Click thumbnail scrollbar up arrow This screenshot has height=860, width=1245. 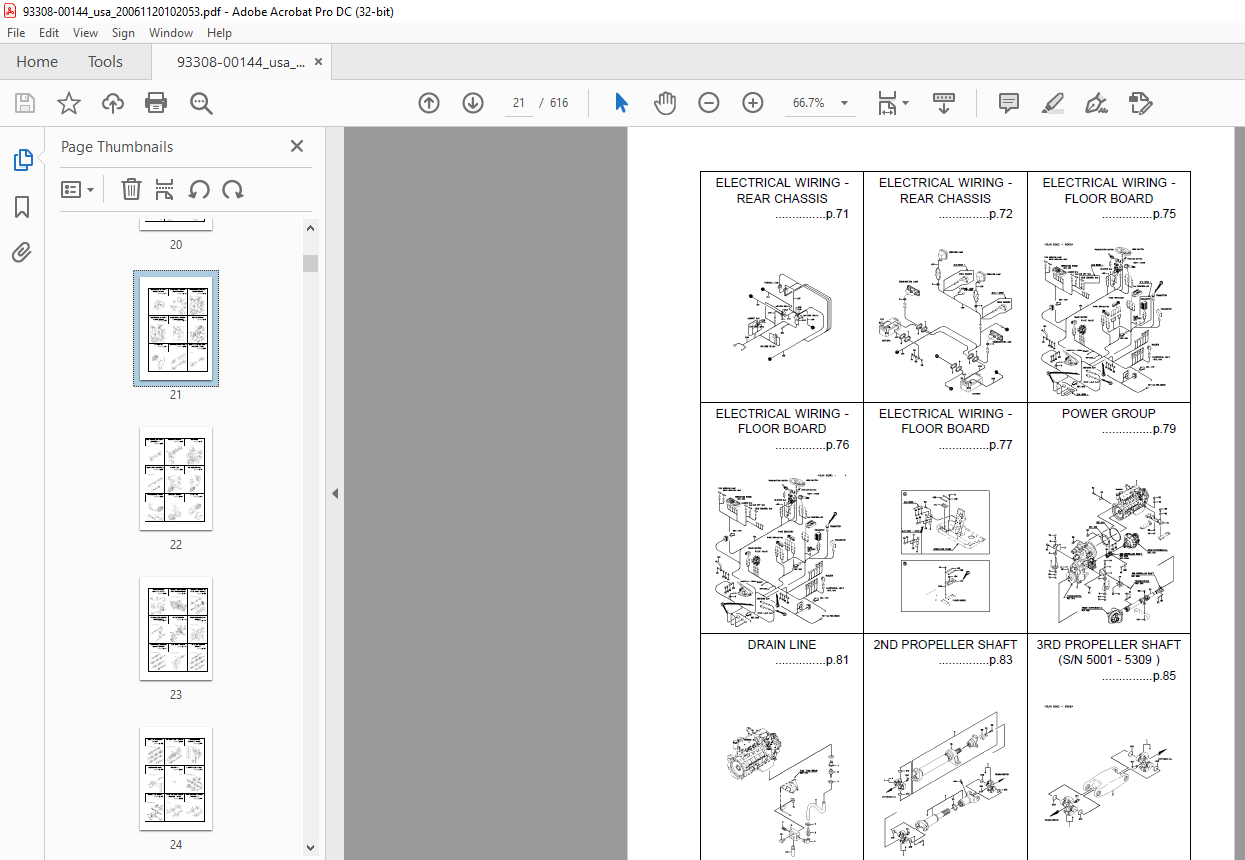click(x=310, y=228)
